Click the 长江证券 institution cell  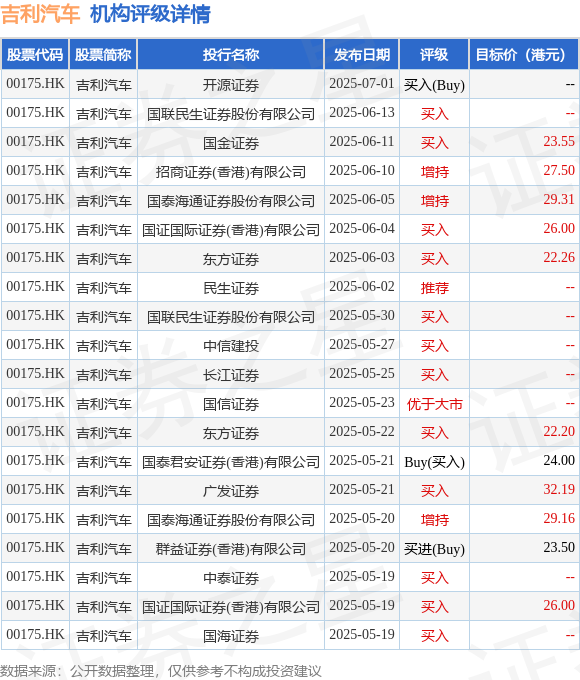pos(231,375)
